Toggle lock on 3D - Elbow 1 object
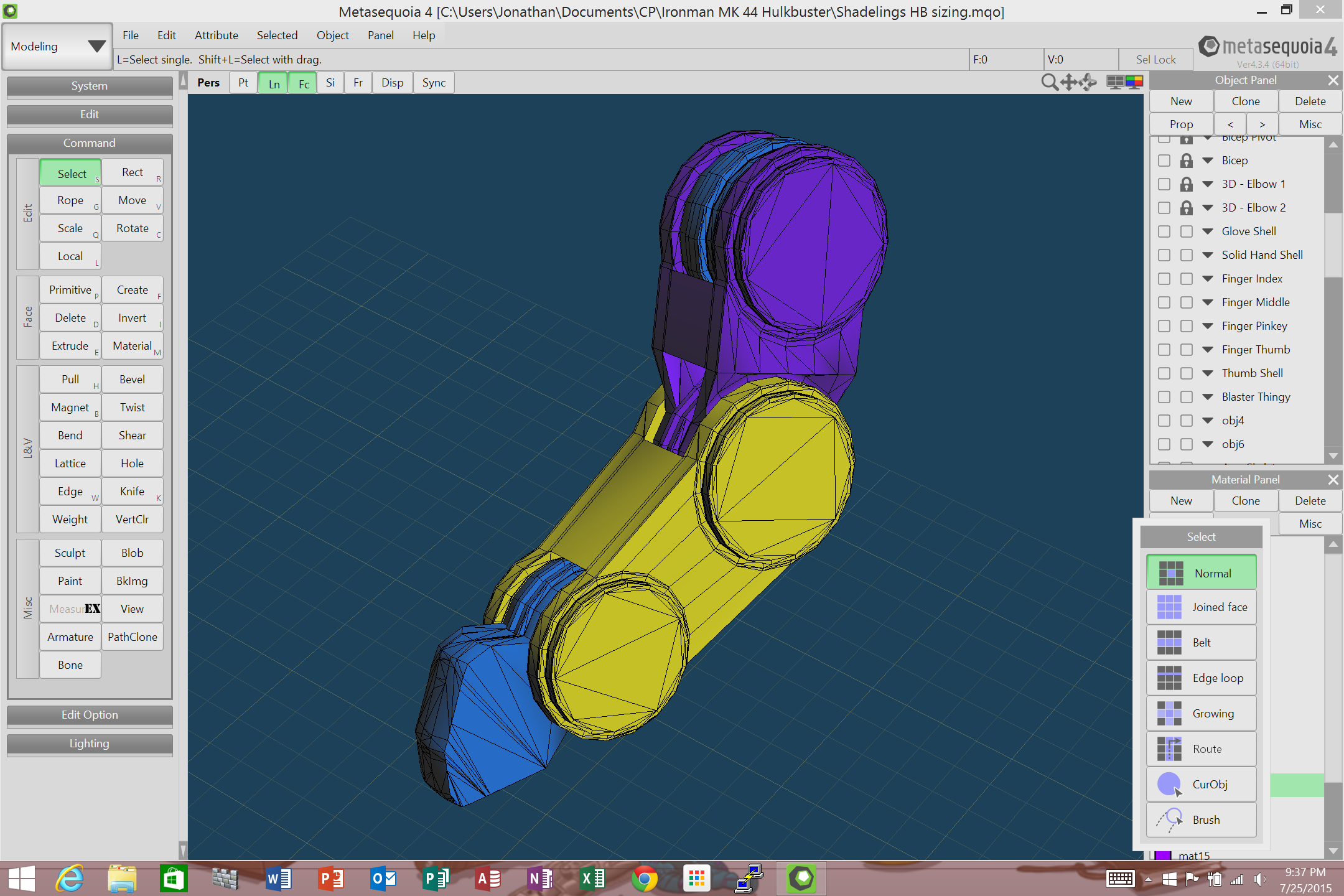The width and height of the screenshot is (1344, 896). (1187, 184)
